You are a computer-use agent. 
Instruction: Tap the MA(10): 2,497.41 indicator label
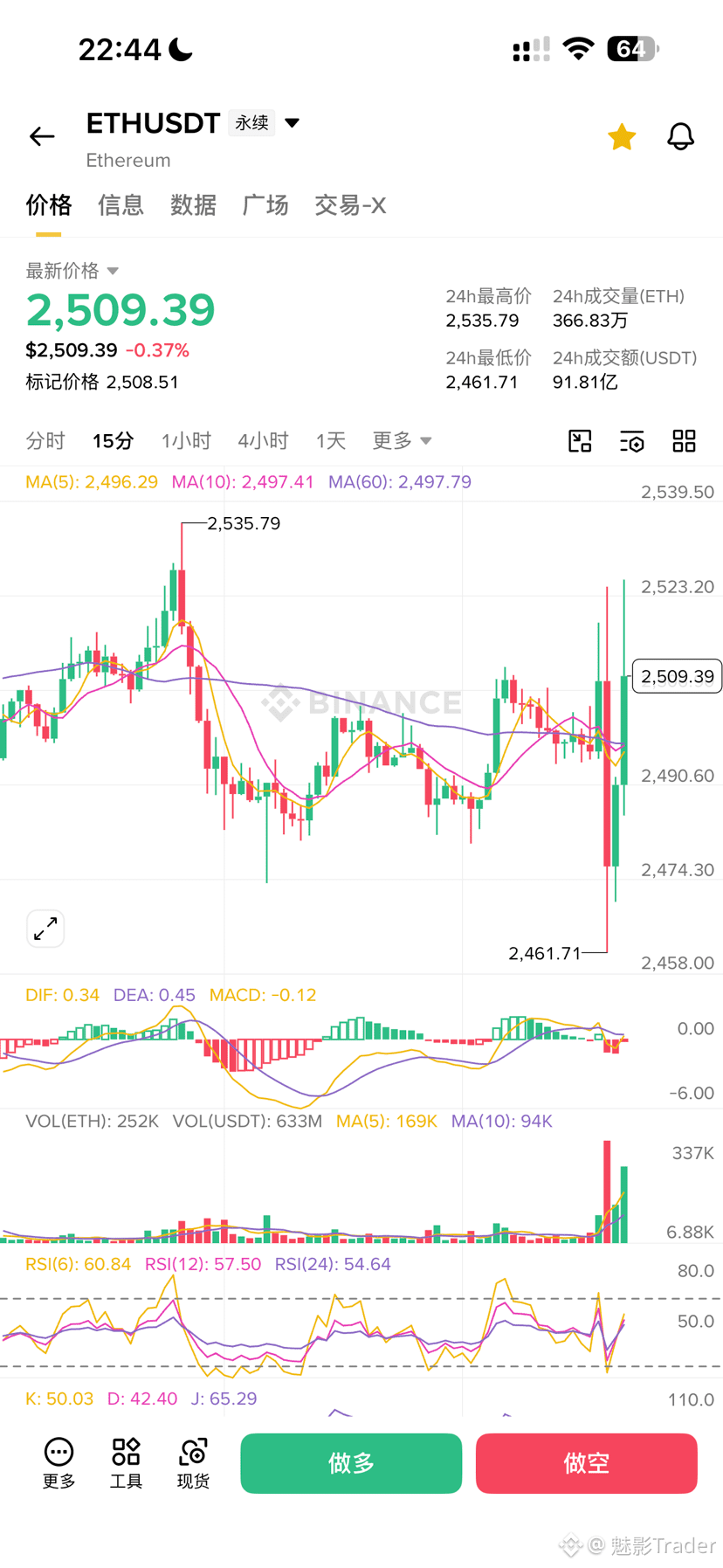click(x=243, y=482)
